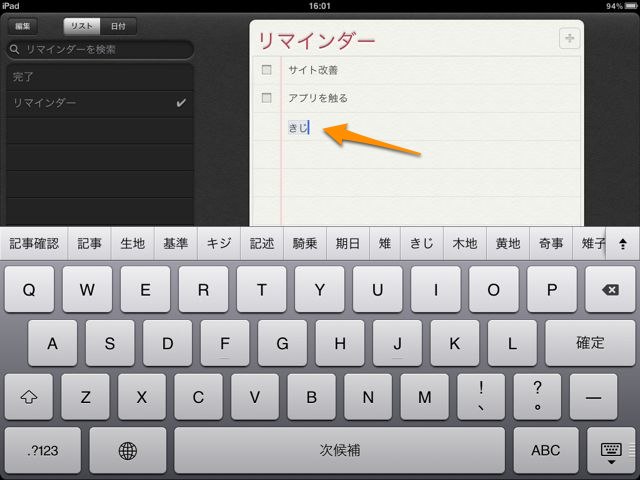Tap the backspace delete key
Image resolution: width=640 pixels, height=480 pixels.
pyautogui.click(x=610, y=290)
